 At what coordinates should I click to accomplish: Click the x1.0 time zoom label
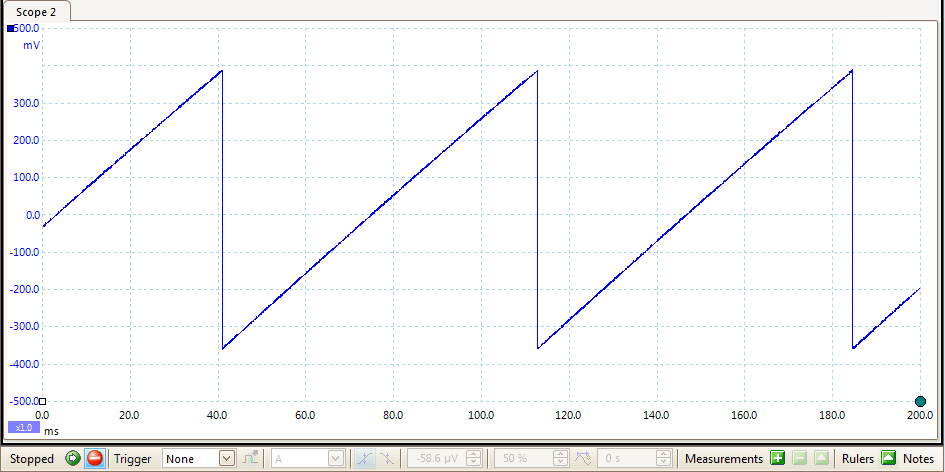(x=24, y=428)
